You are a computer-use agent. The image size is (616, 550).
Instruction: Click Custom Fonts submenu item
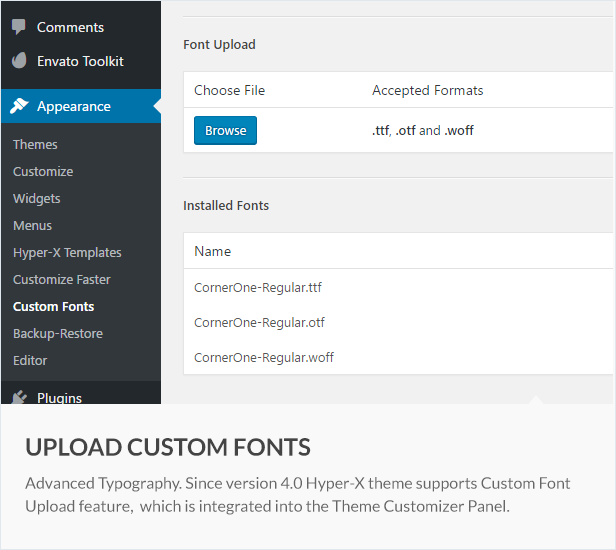coord(54,307)
